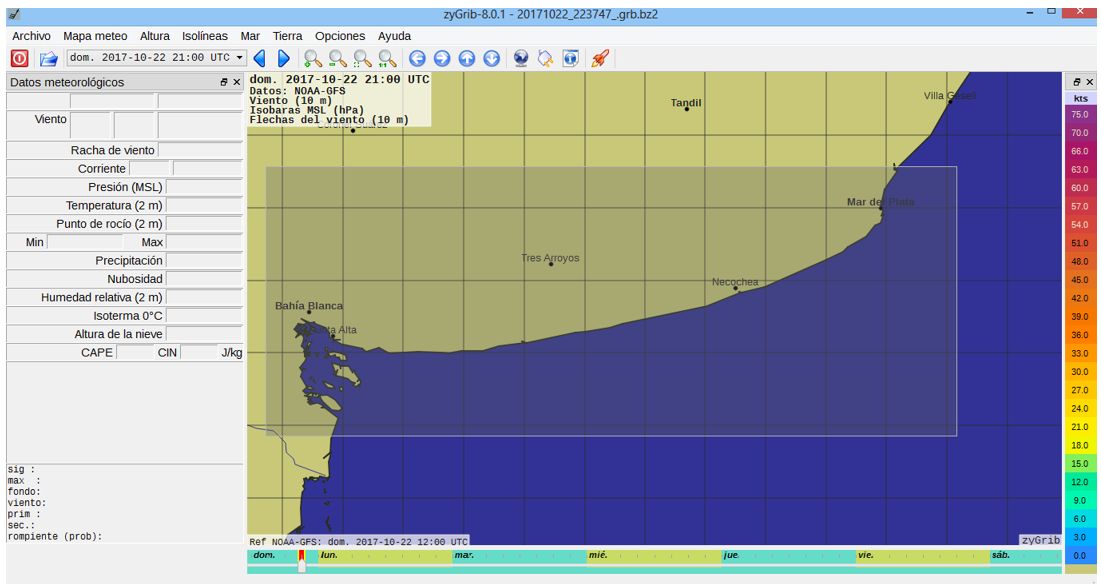Click the Humedad relativa (2 m) label
This screenshot has width=1101, height=584.
(102, 297)
